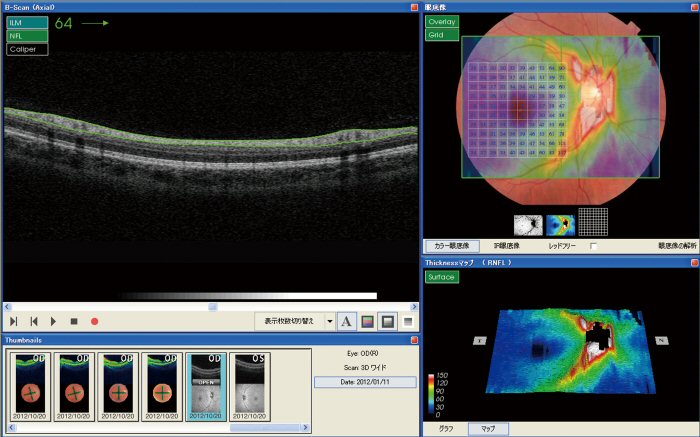Switch to the マップ tab
This screenshot has height=437, width=700.
coord(488,428)
